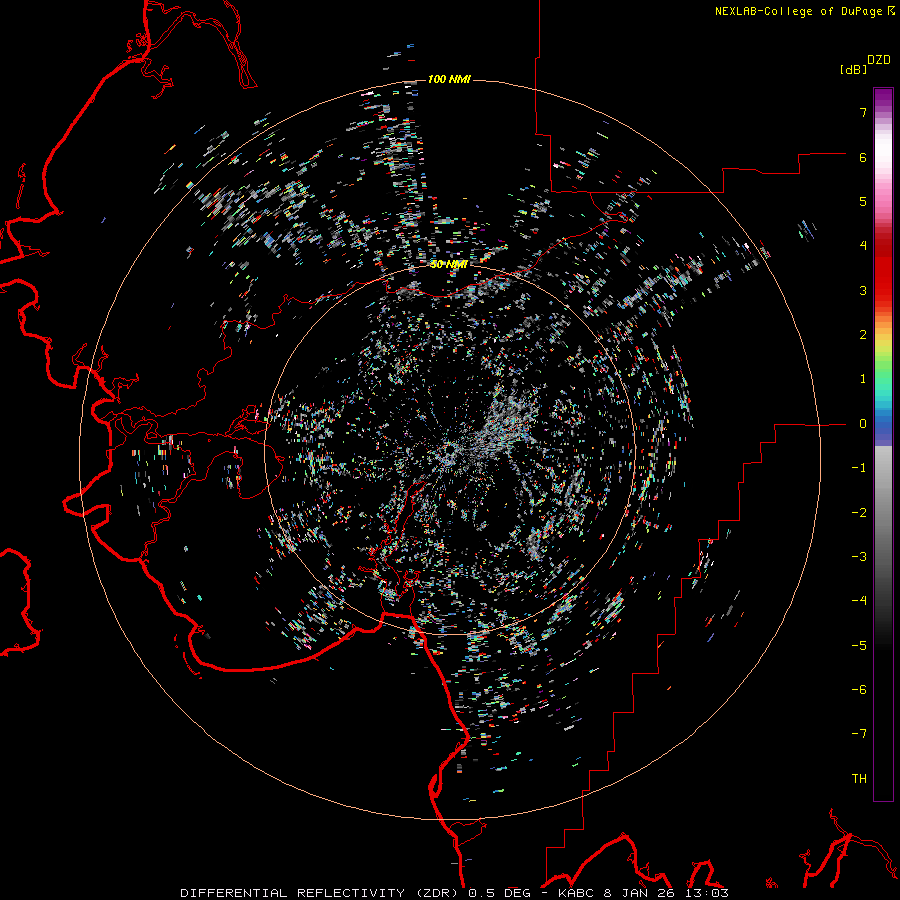Click the 100 NMI range ring label
Viewport: 900px width, 900px height.
449,79
